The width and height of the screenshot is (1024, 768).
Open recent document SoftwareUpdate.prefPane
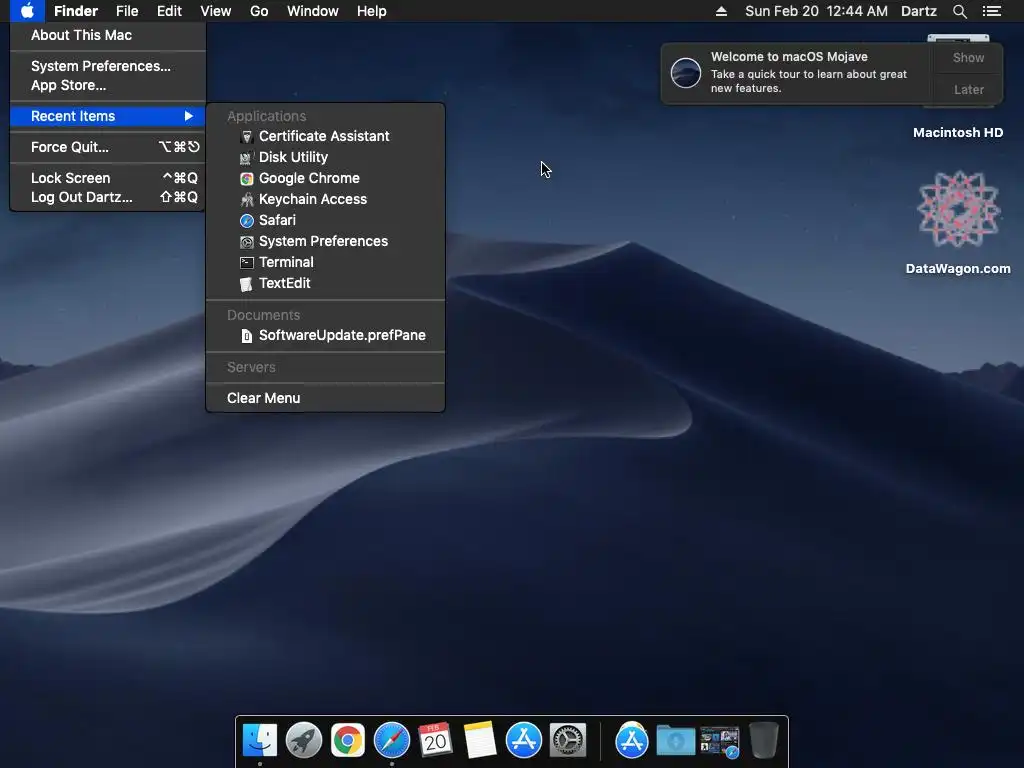(325, 335)
